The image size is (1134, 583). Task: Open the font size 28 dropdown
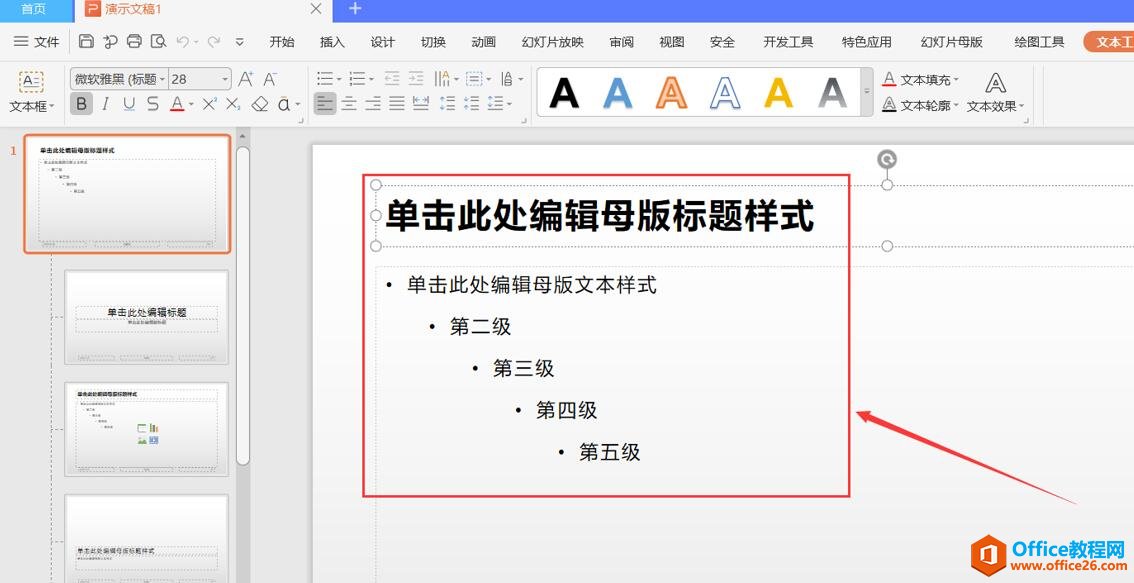click(x=226, y=79)
